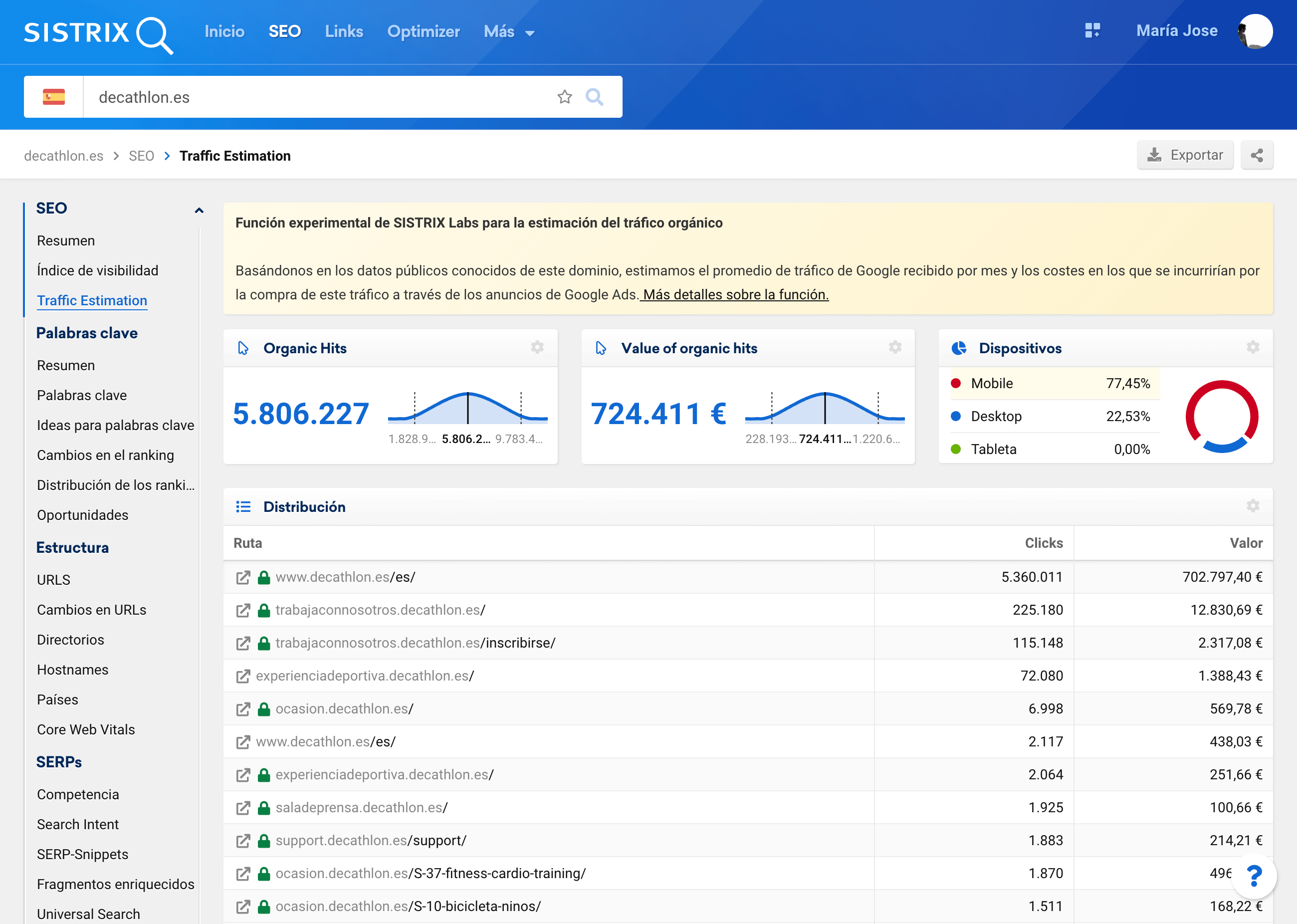Click the share icon next to Exportar
Image resolution: width=1297 pixels, height=924 pixels.
(1257, 155)
